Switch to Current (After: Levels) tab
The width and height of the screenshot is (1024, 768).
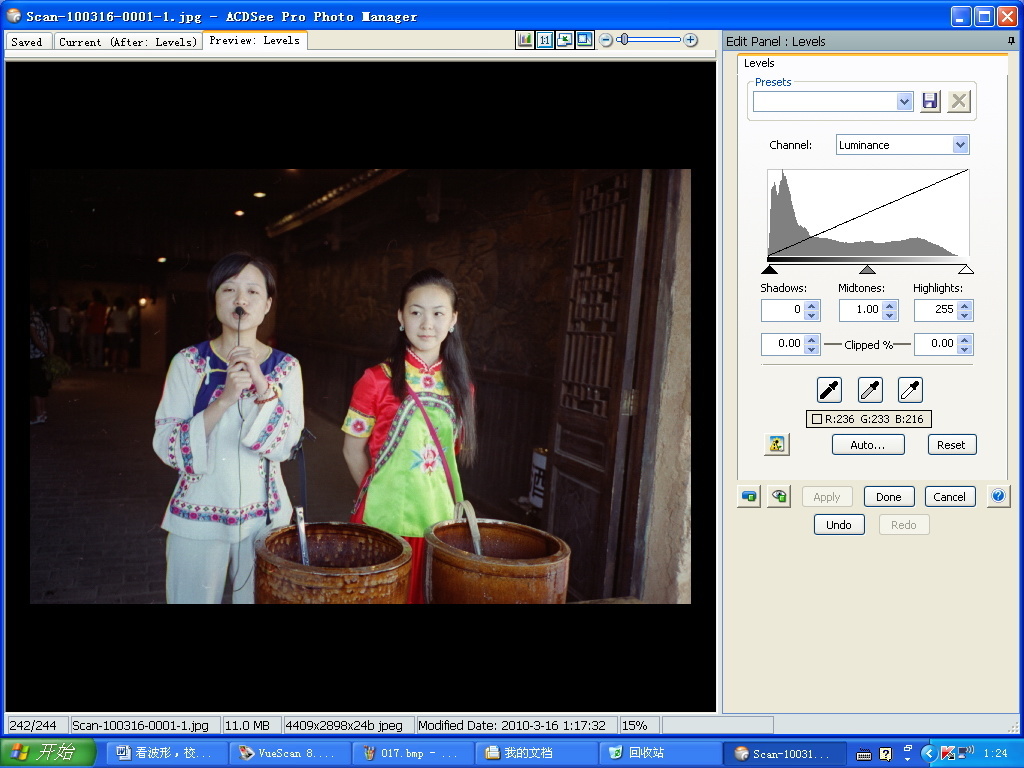[x=127, y=42]
